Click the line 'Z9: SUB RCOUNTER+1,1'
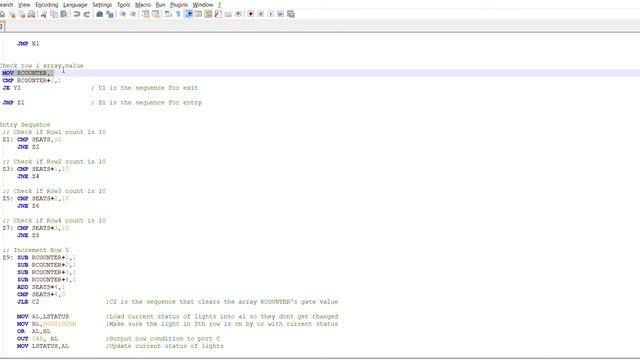The height and width of the screenshot is (360, 640). (39, 258)
